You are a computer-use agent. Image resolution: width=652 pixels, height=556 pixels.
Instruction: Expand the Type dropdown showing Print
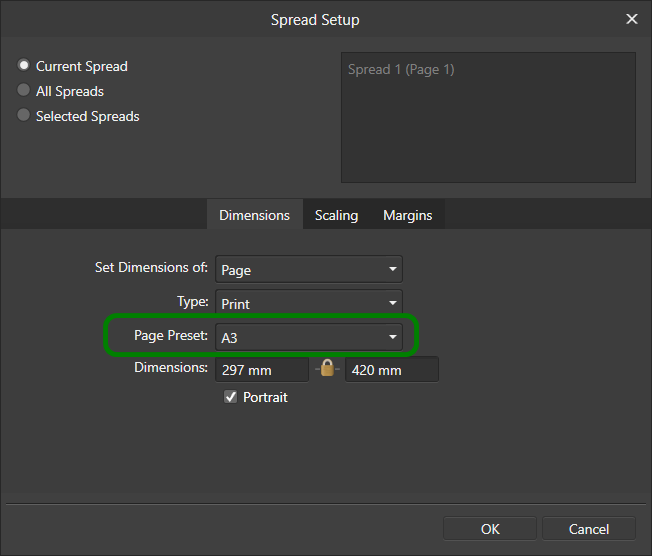coord(309,302)
